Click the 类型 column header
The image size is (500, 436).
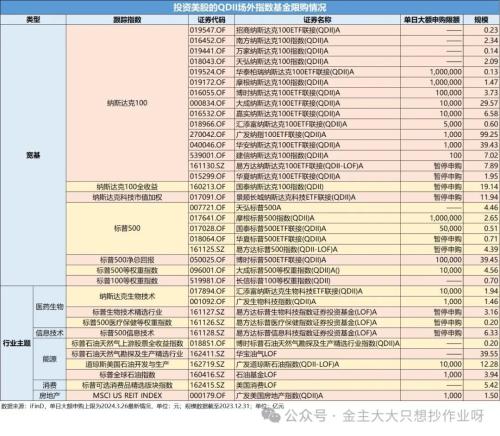33,20
